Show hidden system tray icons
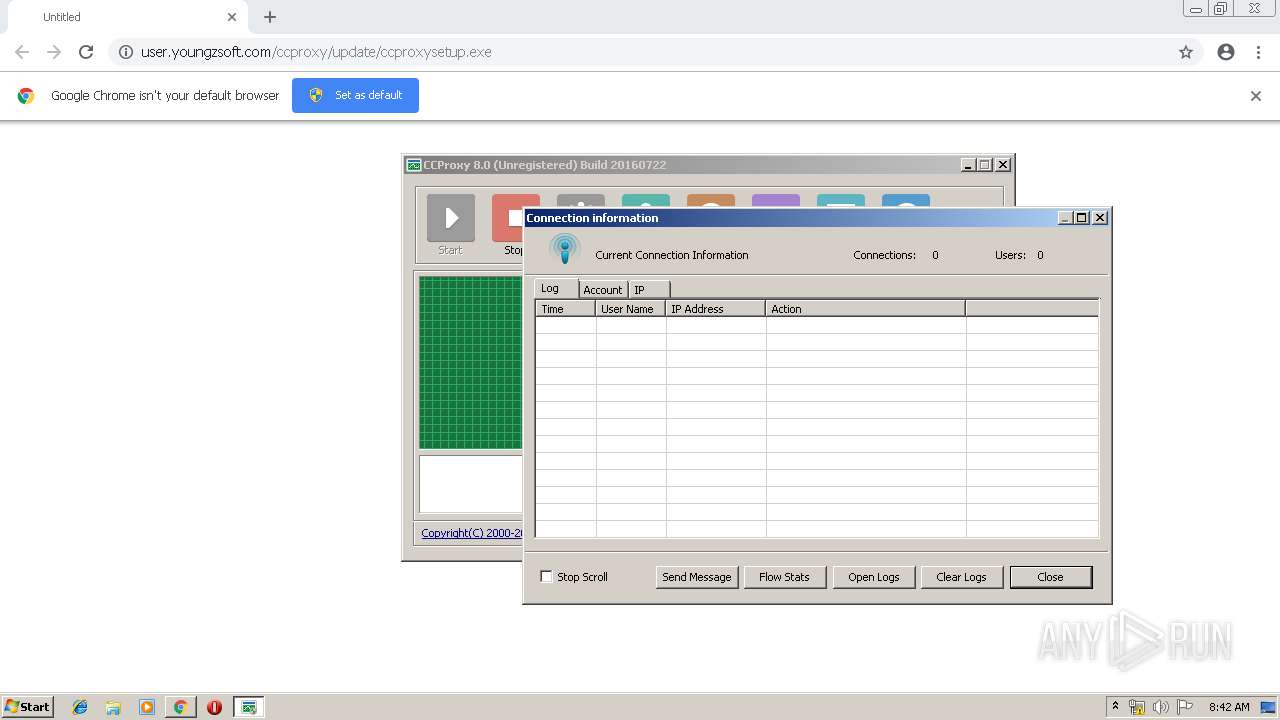Screen dimensions: 1280x720 pyautogui.click(x=1115, y=707)
